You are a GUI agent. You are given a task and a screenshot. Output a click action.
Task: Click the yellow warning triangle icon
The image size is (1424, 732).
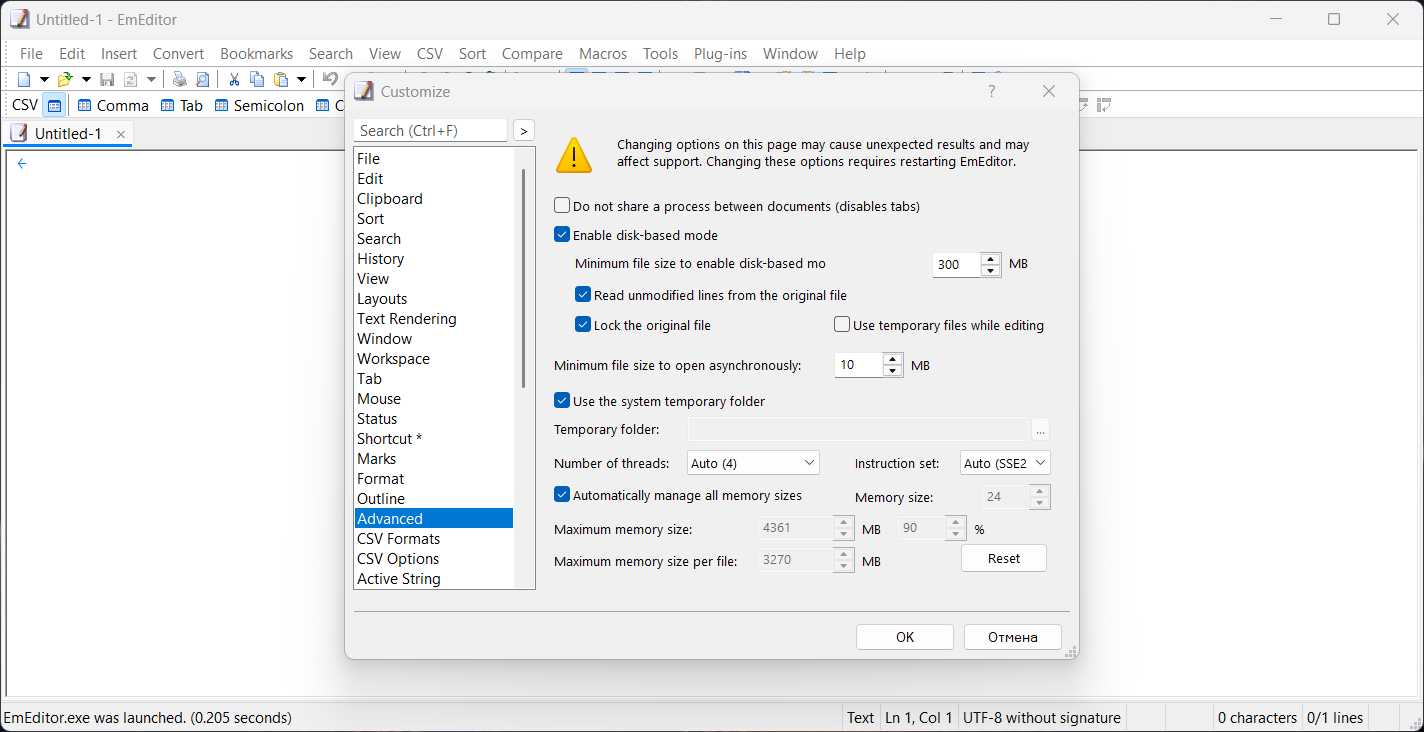click(x=574, y=155)
